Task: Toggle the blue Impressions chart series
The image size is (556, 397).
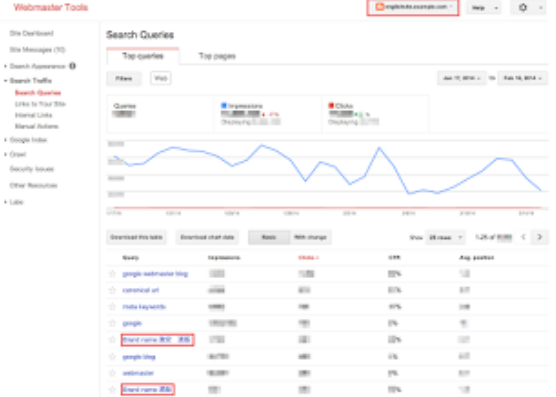Action: point(224,106)
